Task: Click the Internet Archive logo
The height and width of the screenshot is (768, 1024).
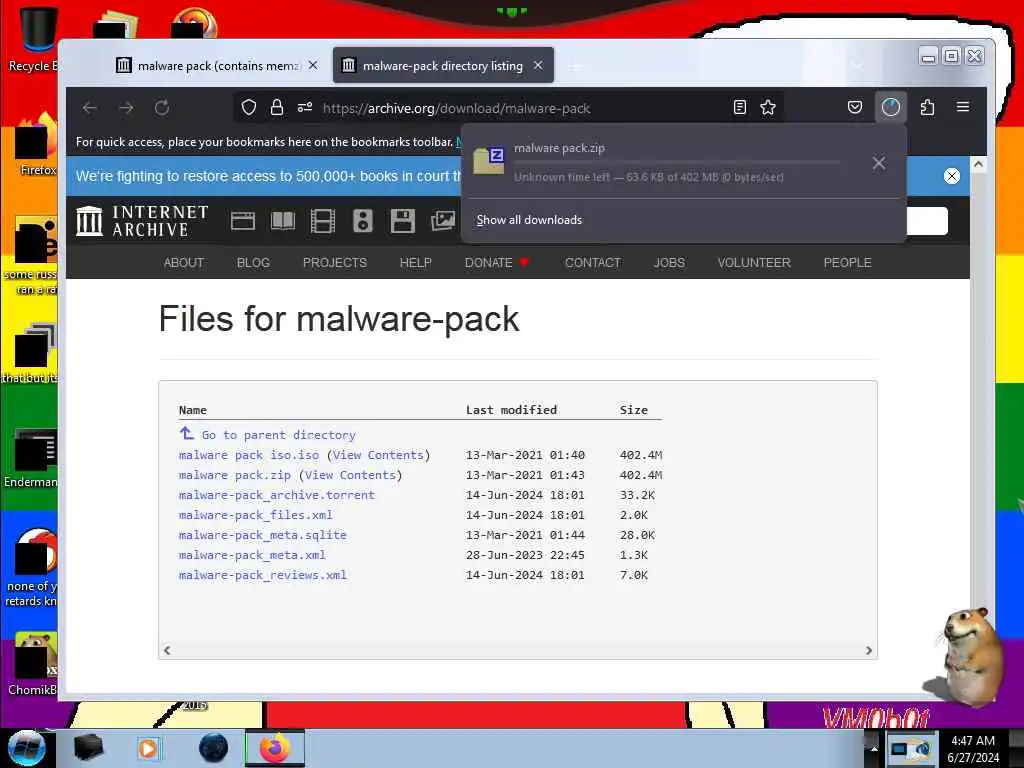Action: [x=142, y=221]
